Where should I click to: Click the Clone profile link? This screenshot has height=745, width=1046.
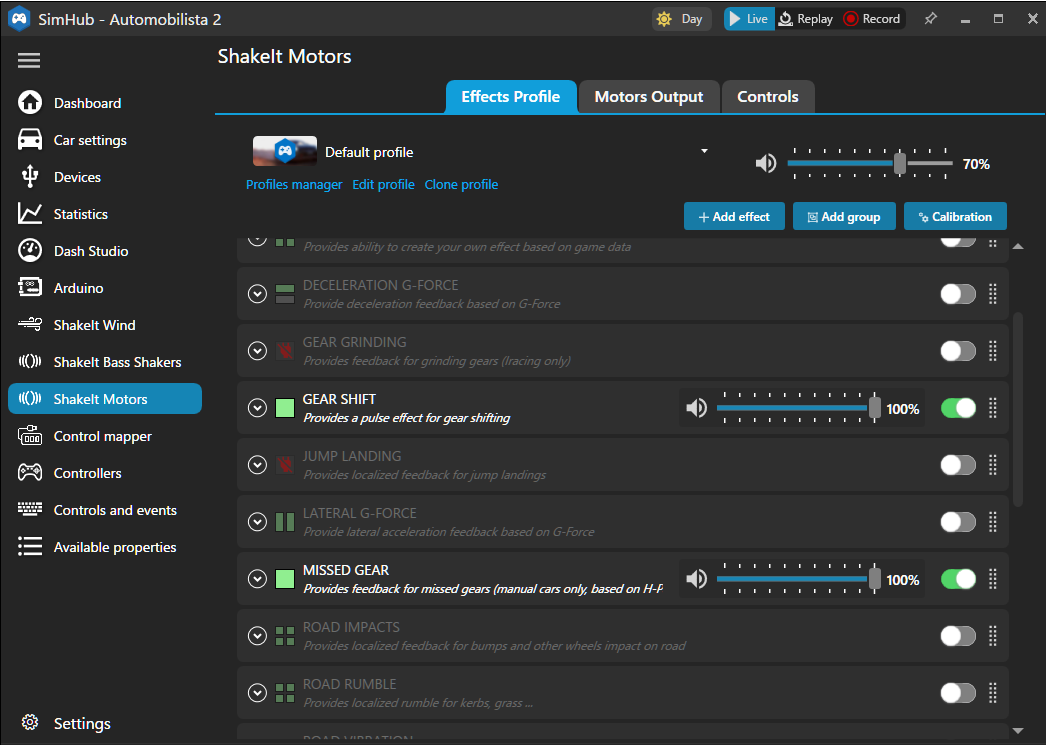click(461, 184)
